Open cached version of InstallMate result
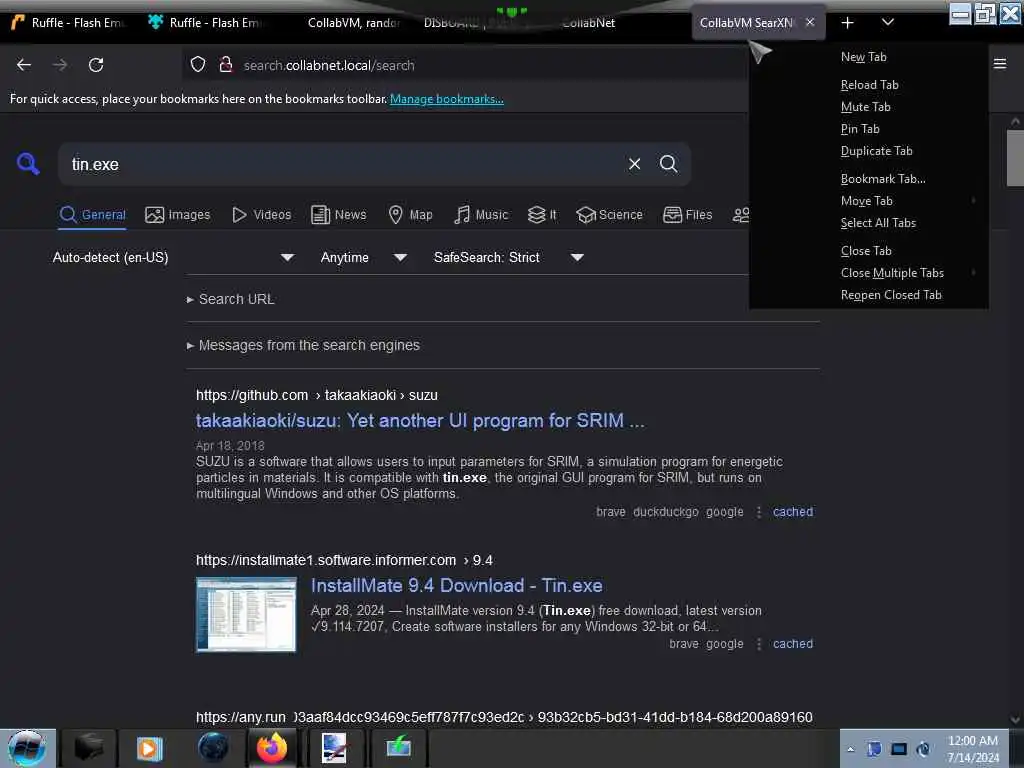Viewport: 1024px width, 768px height. point(793,644)
